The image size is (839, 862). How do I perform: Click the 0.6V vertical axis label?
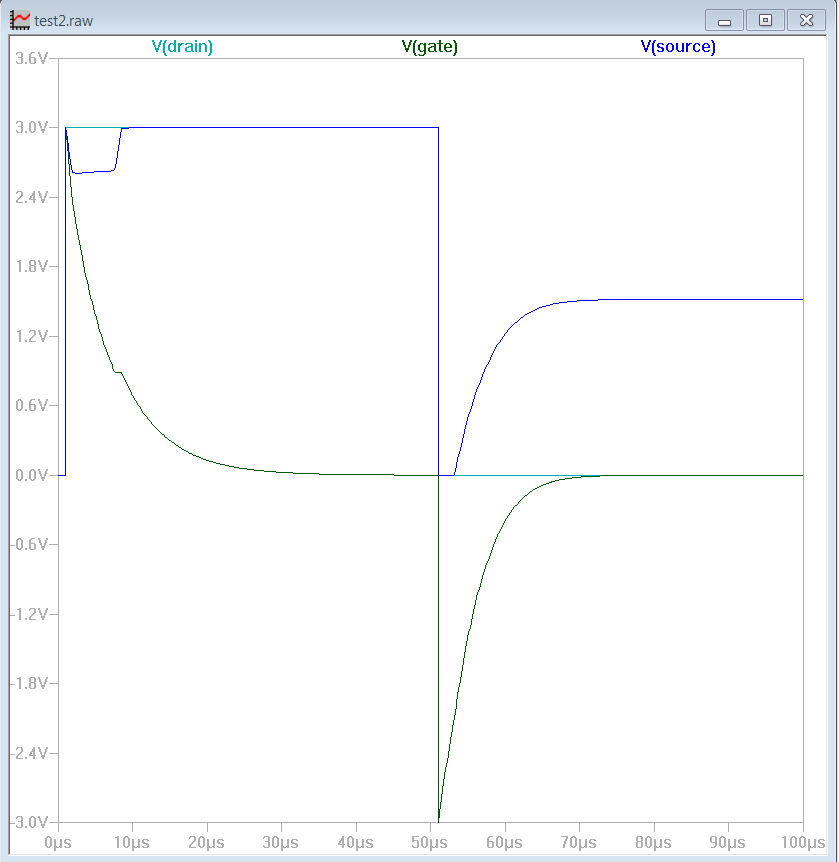click(x=32, y=406)
